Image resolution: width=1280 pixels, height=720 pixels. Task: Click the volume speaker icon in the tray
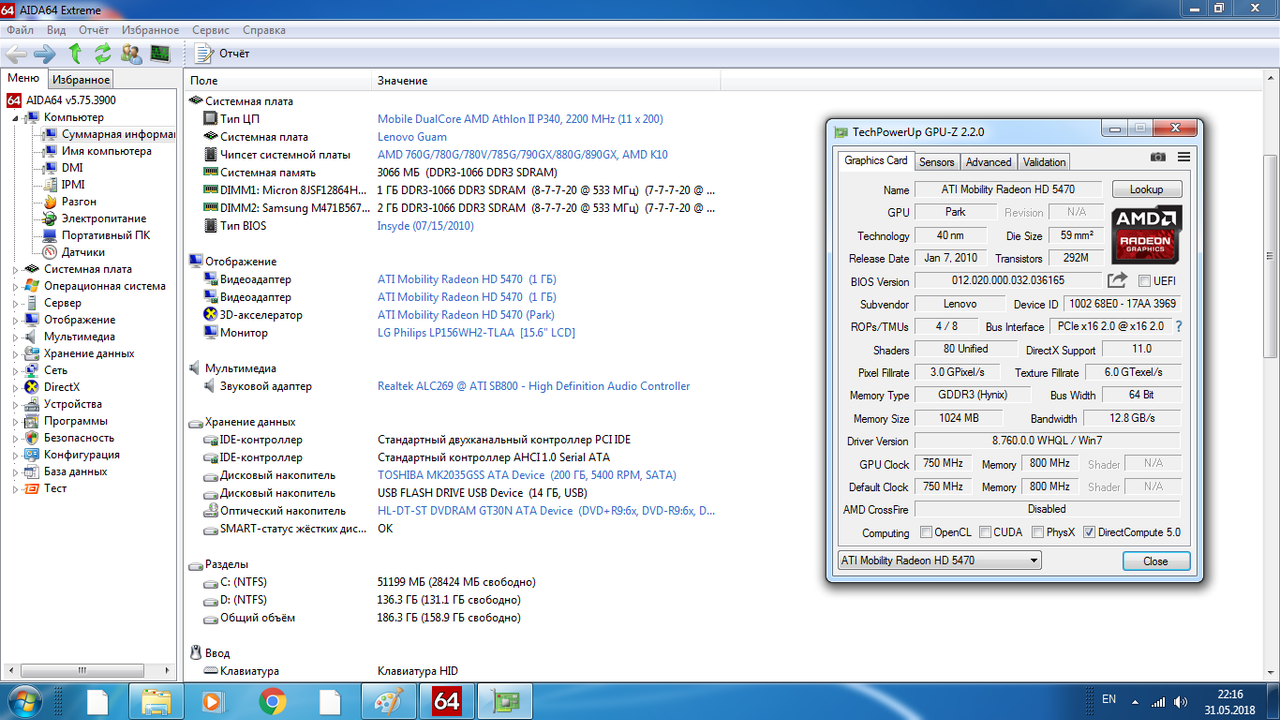pyautogui.click(x=1182, y=700)
